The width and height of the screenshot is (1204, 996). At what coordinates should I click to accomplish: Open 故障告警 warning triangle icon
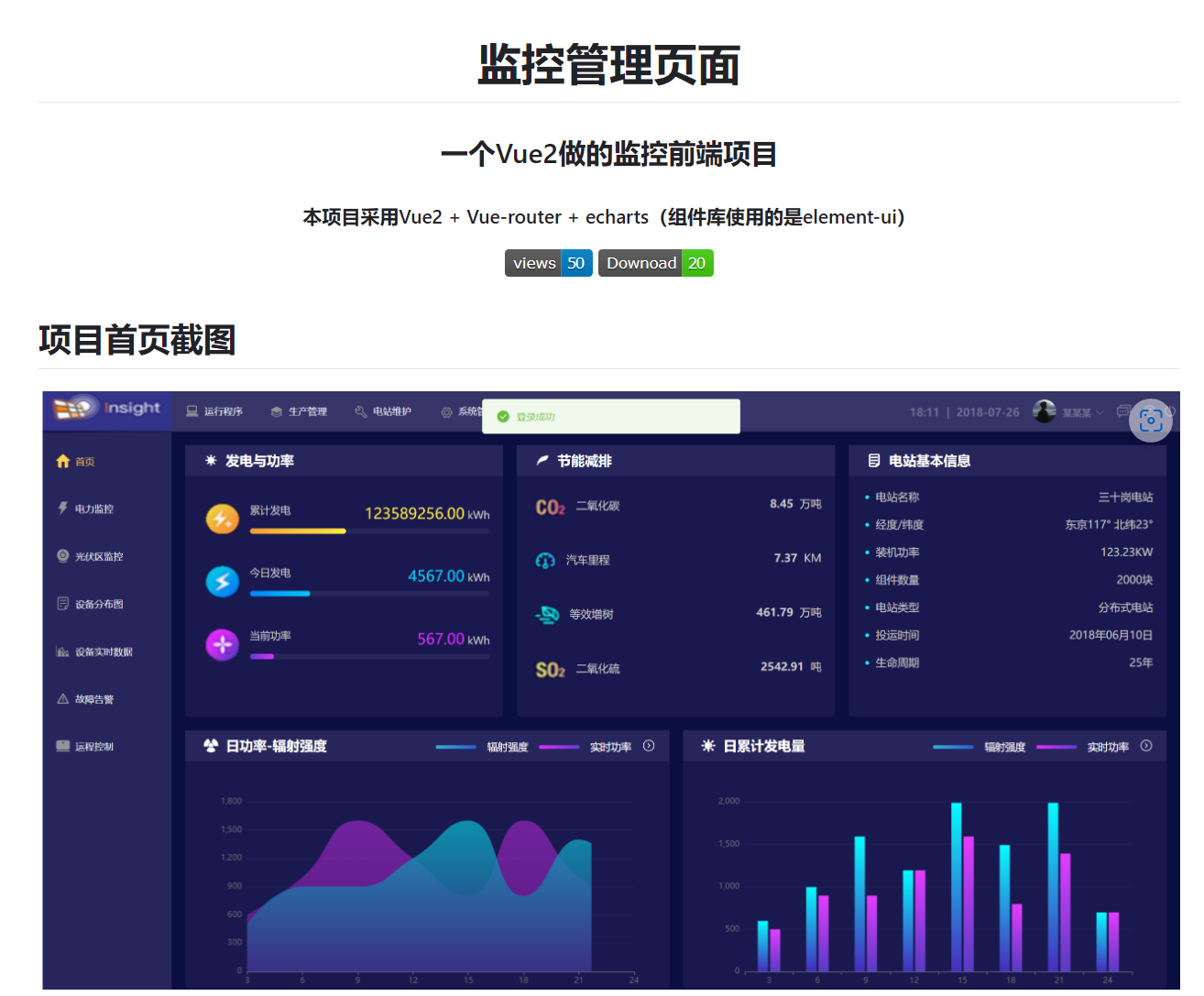(62, 699)
